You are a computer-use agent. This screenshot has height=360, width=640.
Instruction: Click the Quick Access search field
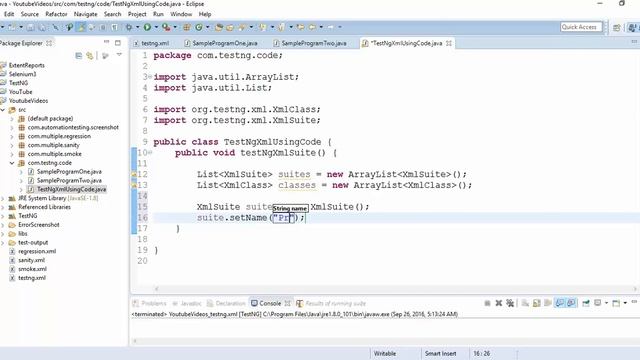pos(581,27)
